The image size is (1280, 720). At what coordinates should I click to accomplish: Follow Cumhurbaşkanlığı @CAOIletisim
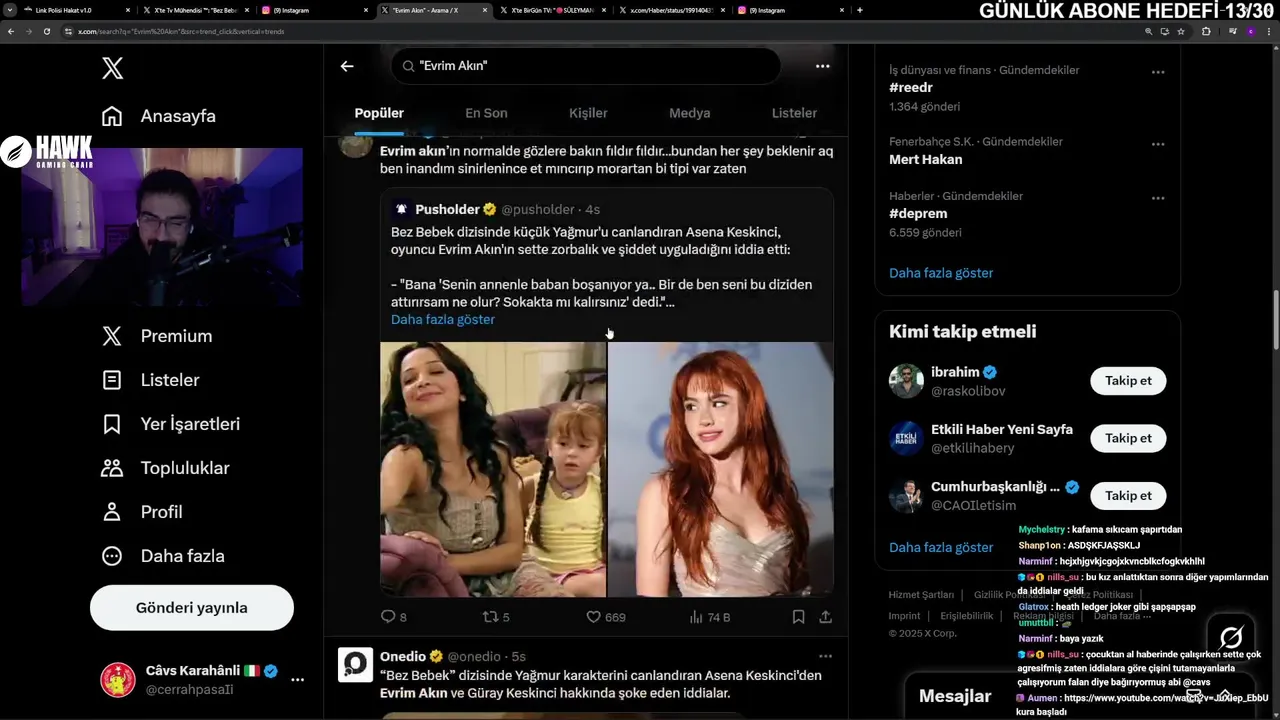pos(1128,496)
